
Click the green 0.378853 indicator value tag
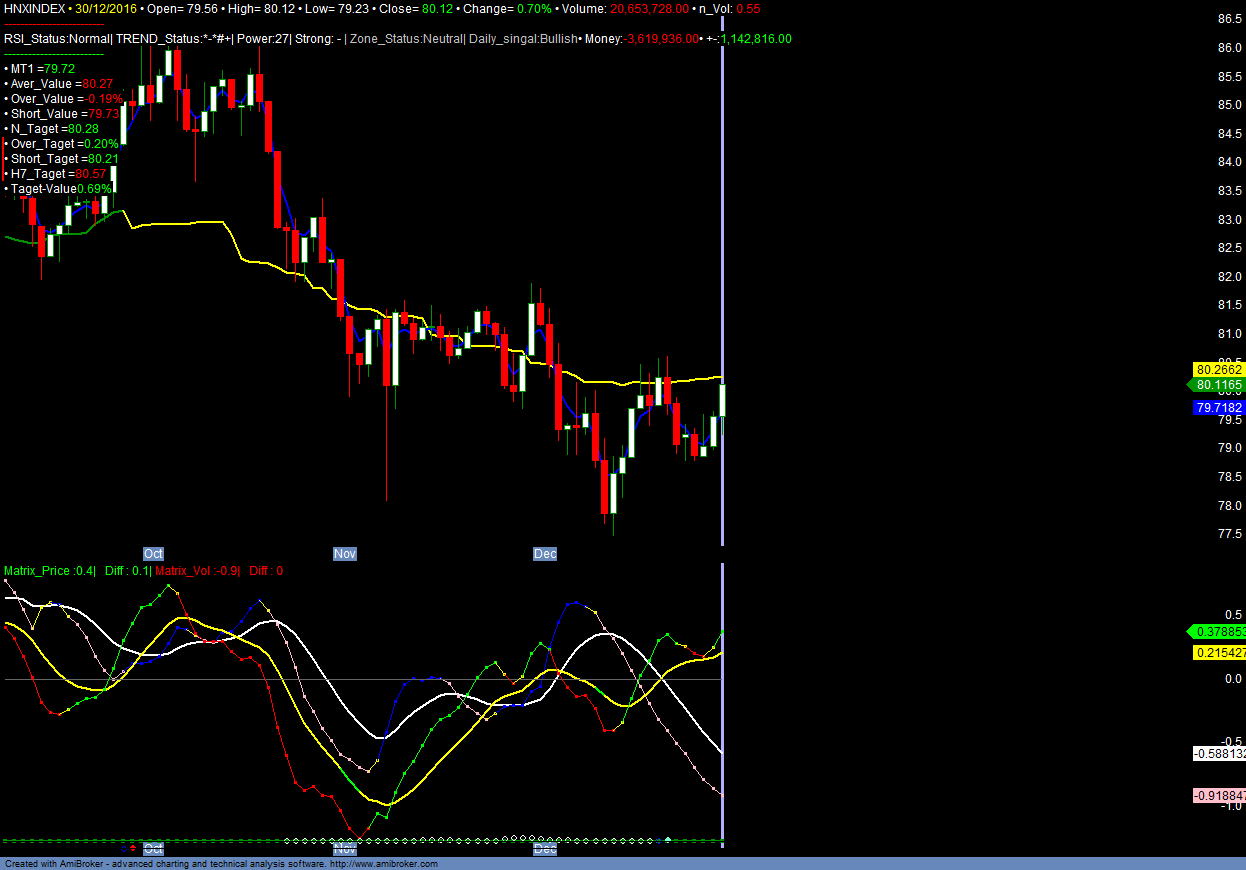1217,632
